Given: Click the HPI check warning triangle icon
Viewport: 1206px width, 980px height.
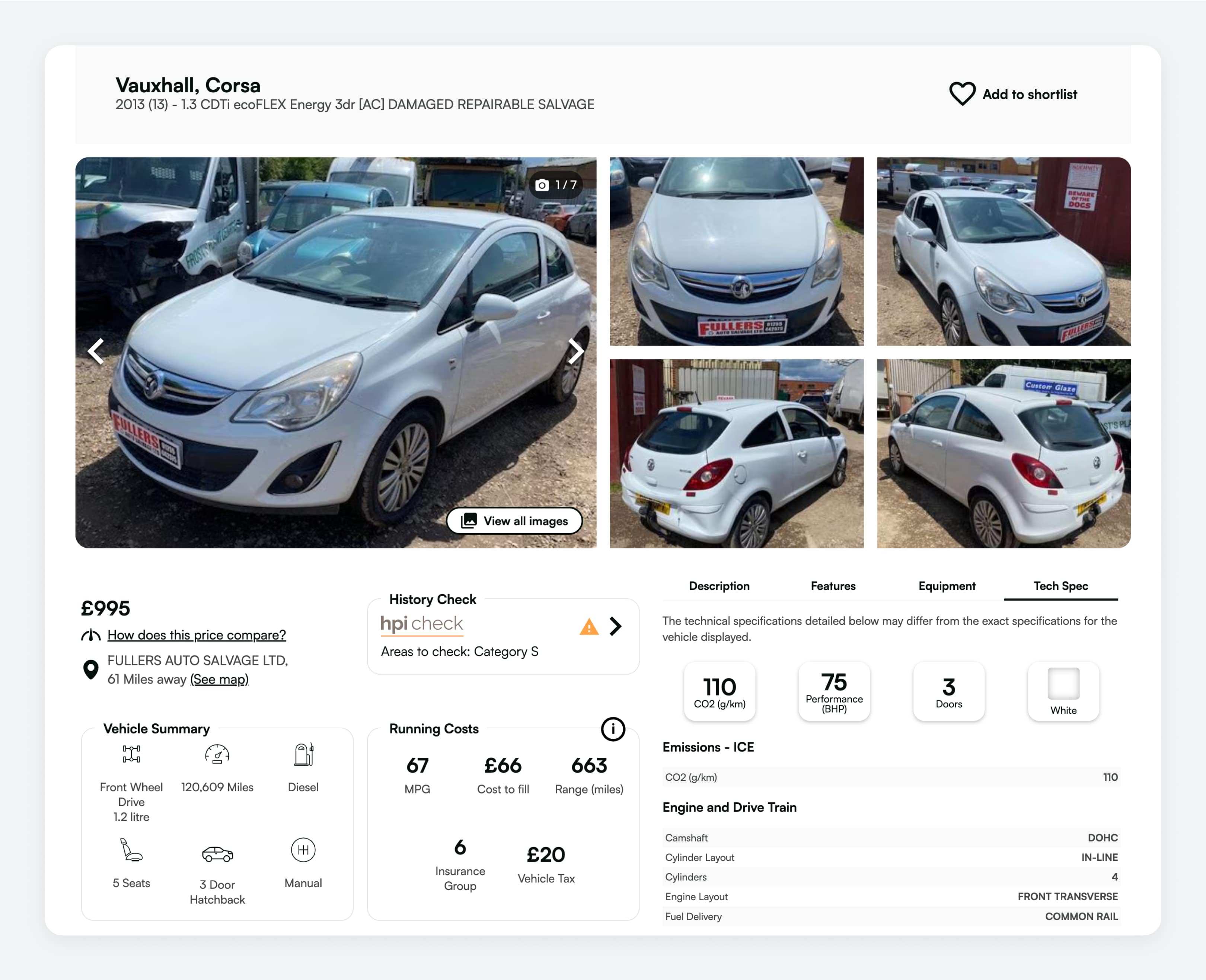Looking at the screenshot, I should pos(588,627).
